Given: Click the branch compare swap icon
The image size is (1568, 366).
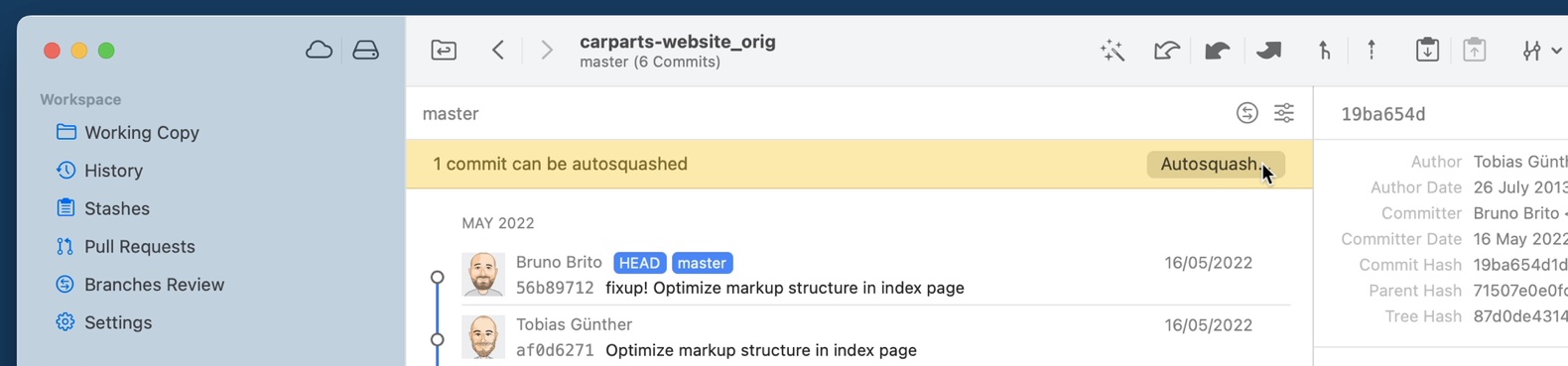Looking at the screenshot, I should click(1247, 113).
